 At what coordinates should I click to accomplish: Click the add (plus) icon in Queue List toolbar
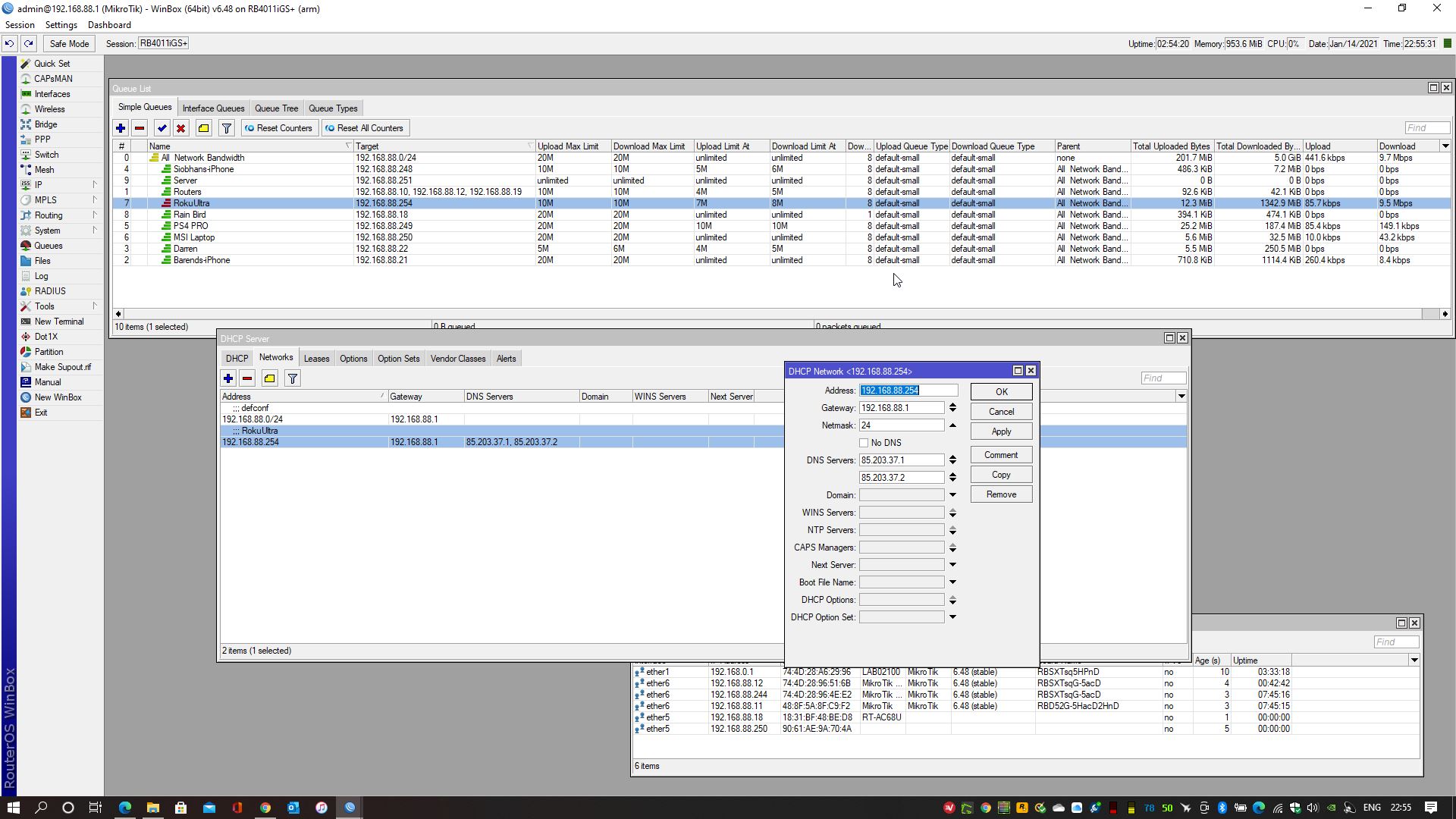[x=121, y=128]
